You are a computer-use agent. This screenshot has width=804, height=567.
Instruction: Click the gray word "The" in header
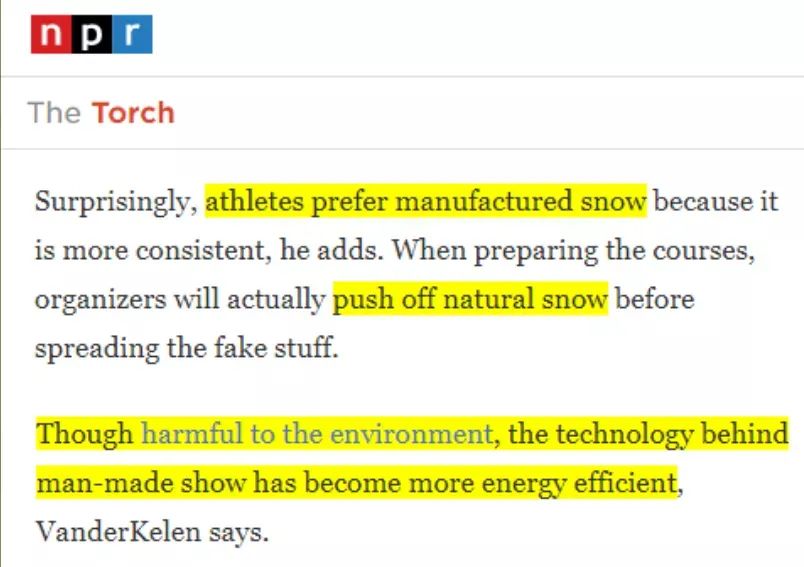(54, 112)
